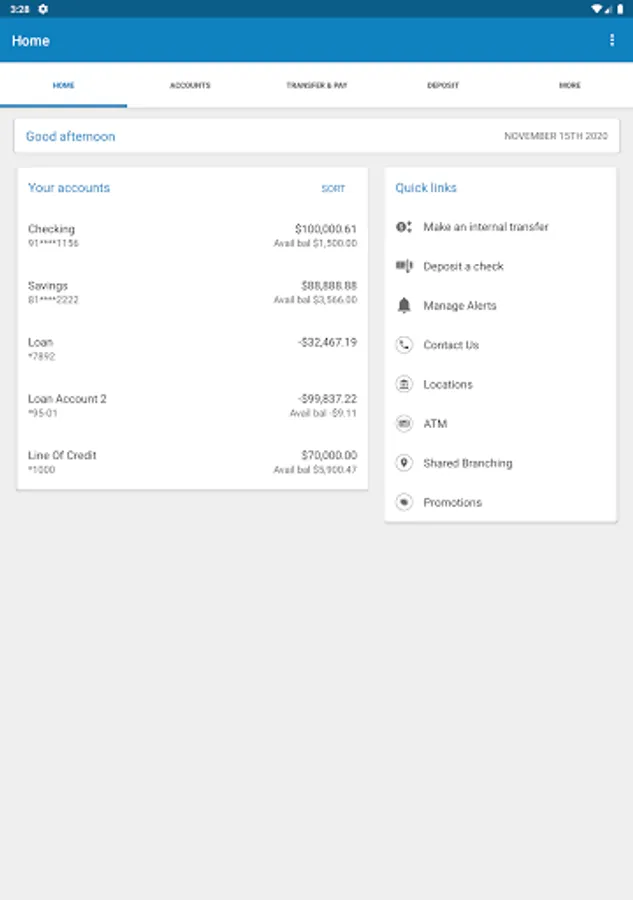Viewport: 633px width, 900px height.
Task: Tap the Quick links heading
Action: click(426, 188)
